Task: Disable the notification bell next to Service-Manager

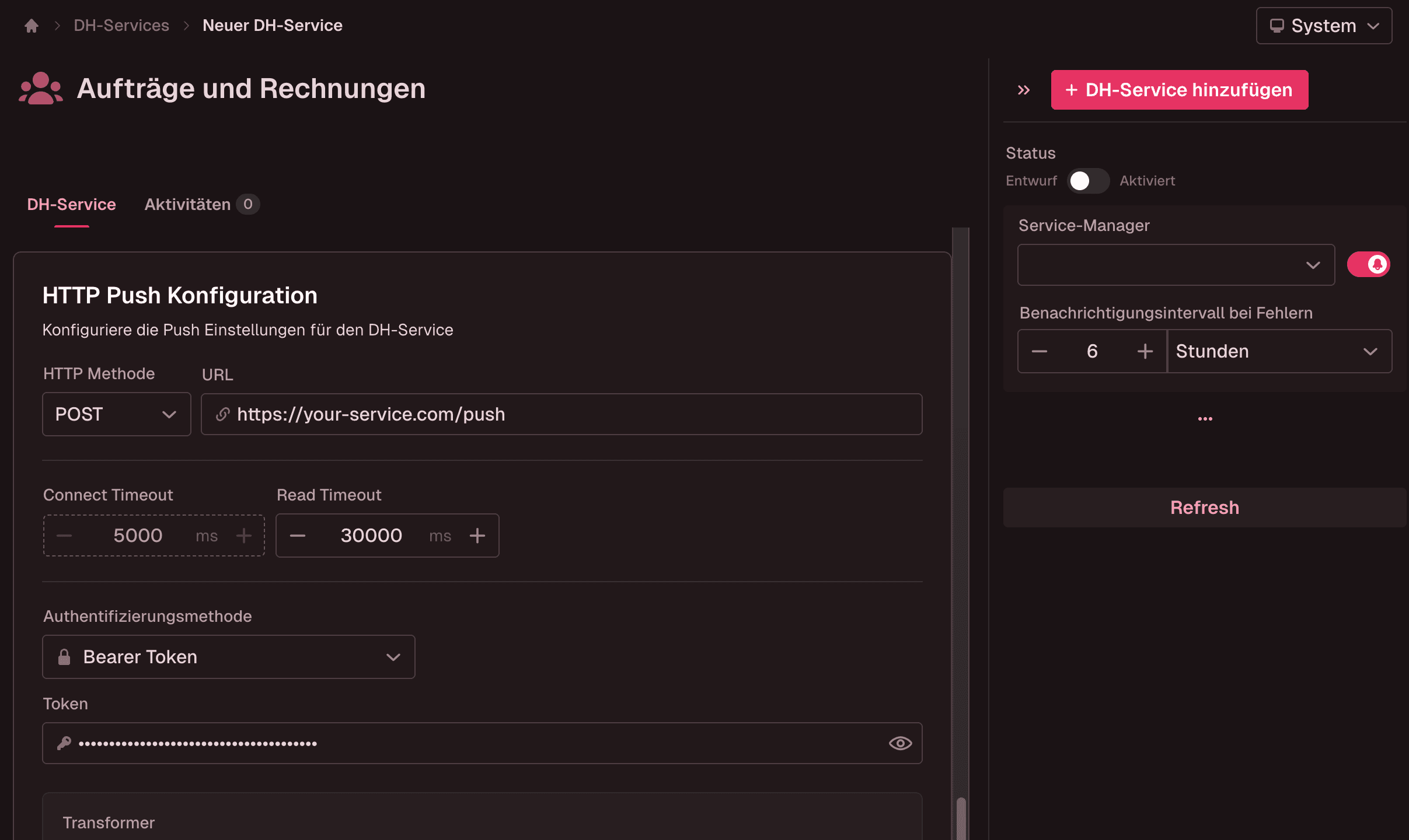Action: pyautogui.click(x=1368, y=264)
